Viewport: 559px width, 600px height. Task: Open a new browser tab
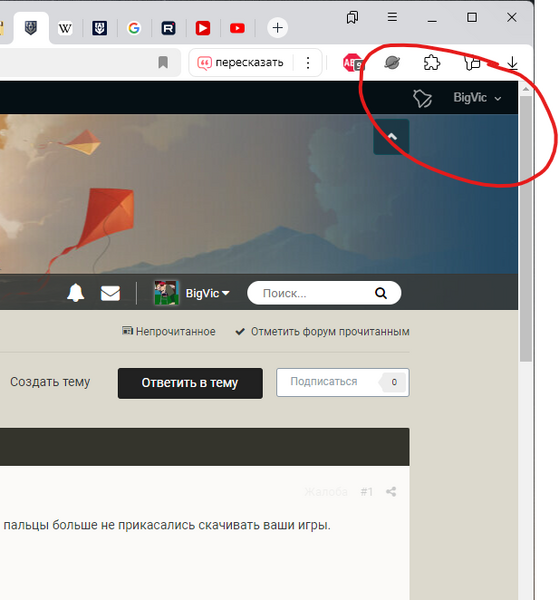click(277, 28)
